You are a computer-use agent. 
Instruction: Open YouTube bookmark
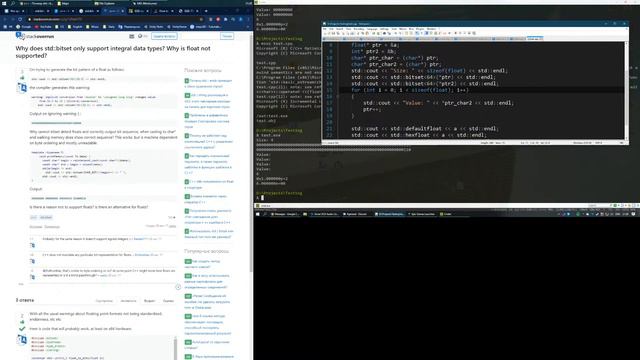(x=43, y=27)
